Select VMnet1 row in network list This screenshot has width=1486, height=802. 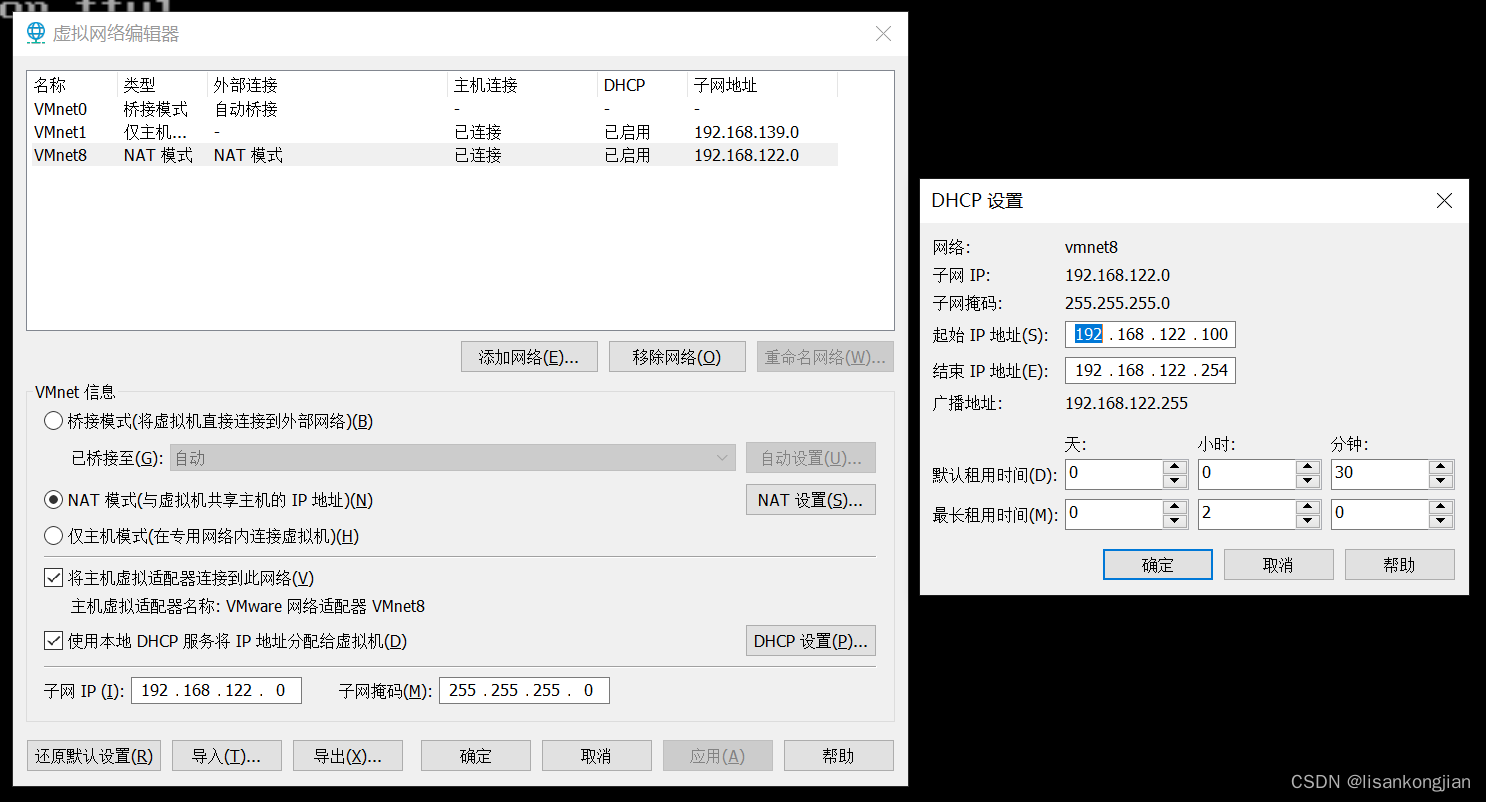(432, 132)
